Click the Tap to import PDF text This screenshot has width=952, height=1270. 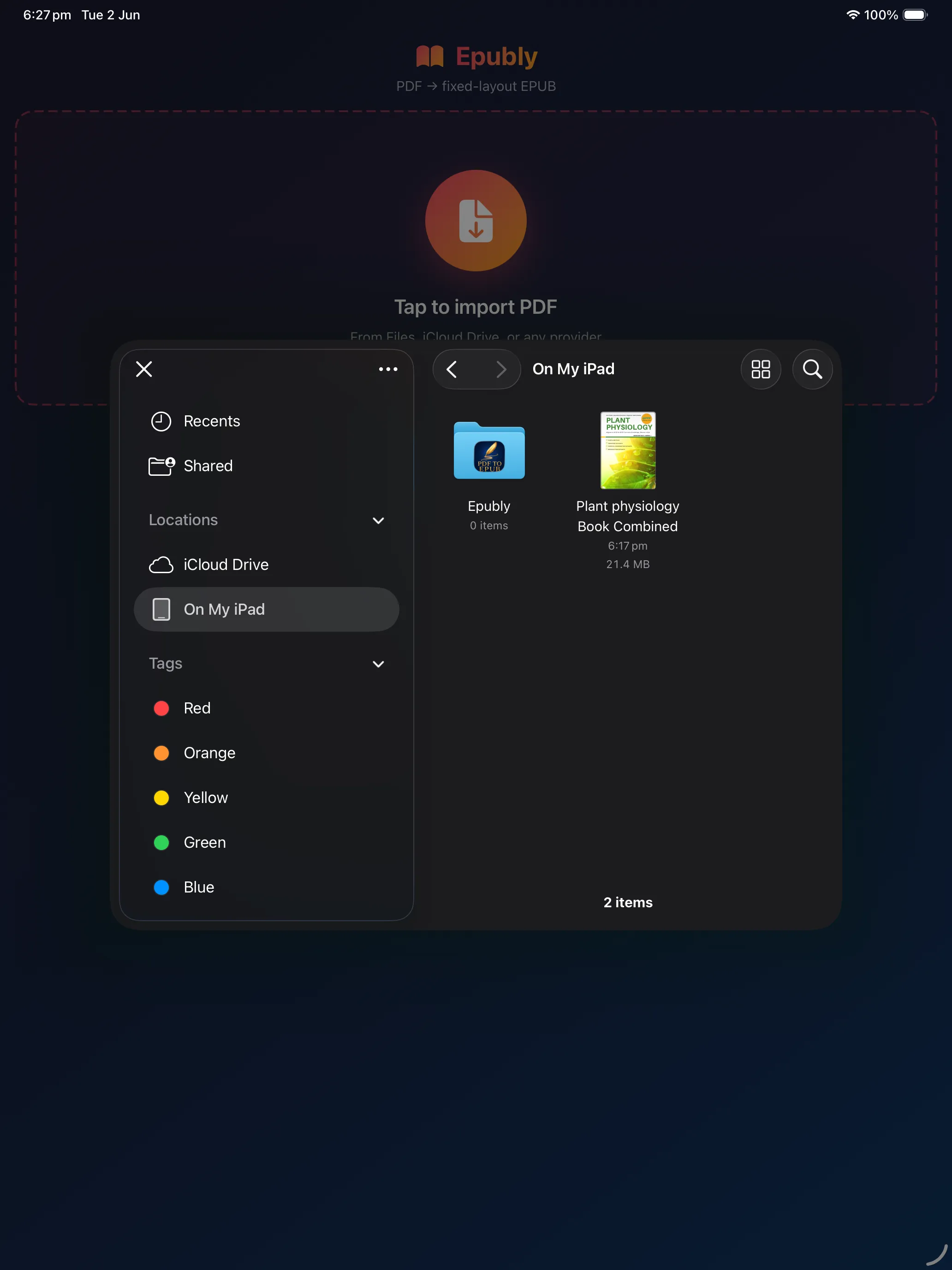pos(476,306)
